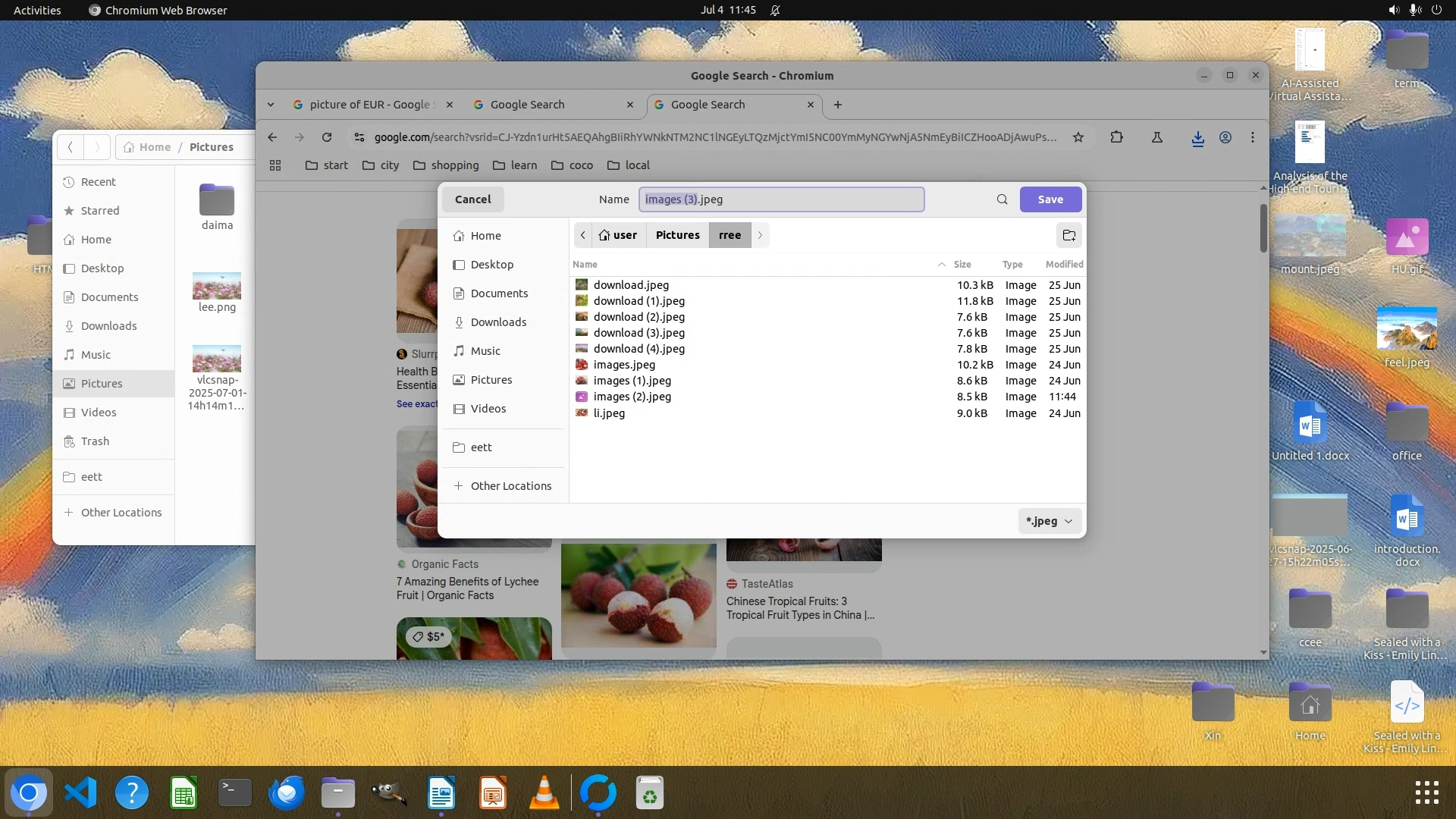
Task: Open Chromium downloads icon in toolbar
Action: (1197, 138)
